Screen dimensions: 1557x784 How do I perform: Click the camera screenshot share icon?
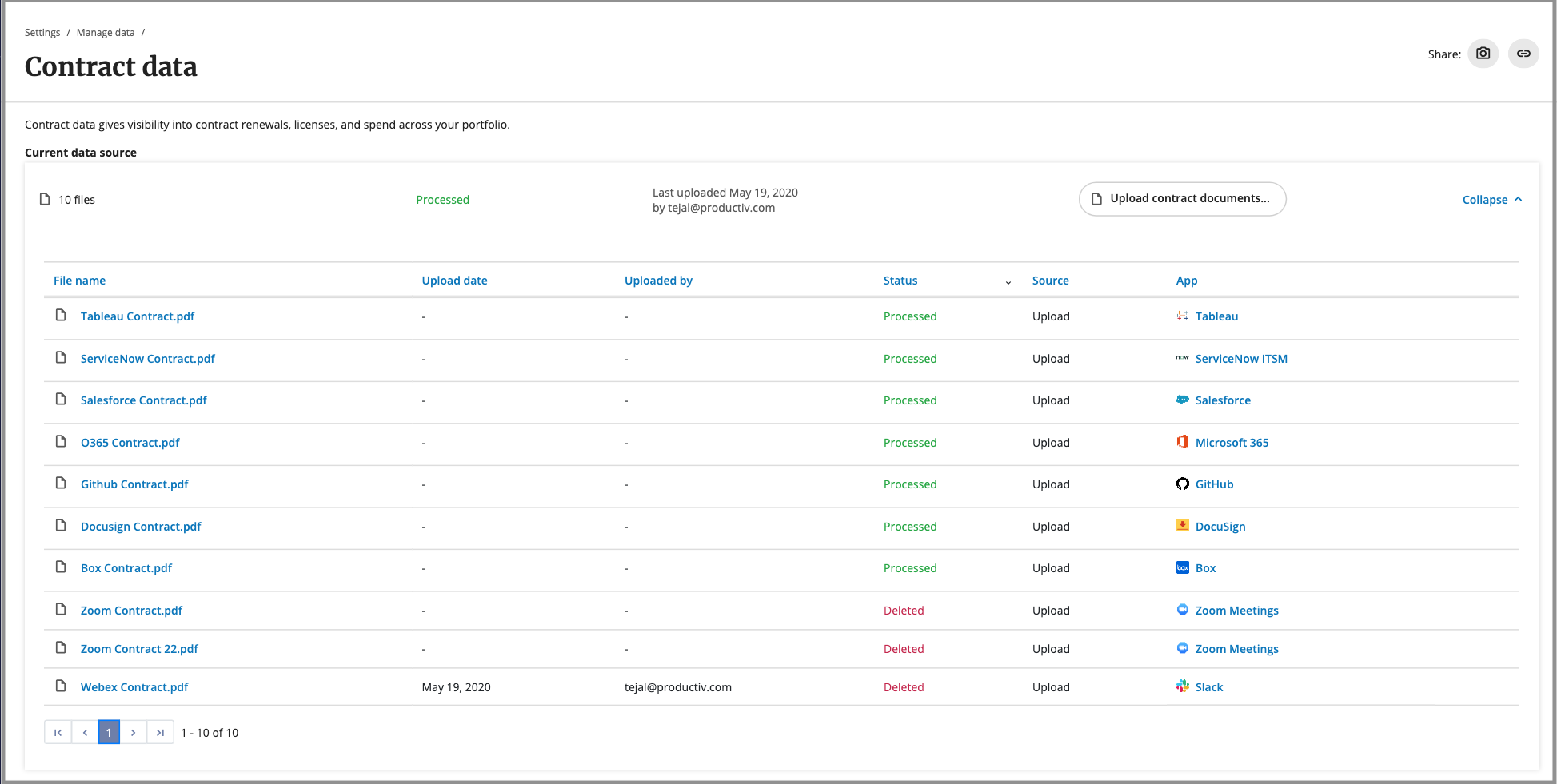[x=1483, y=54]
